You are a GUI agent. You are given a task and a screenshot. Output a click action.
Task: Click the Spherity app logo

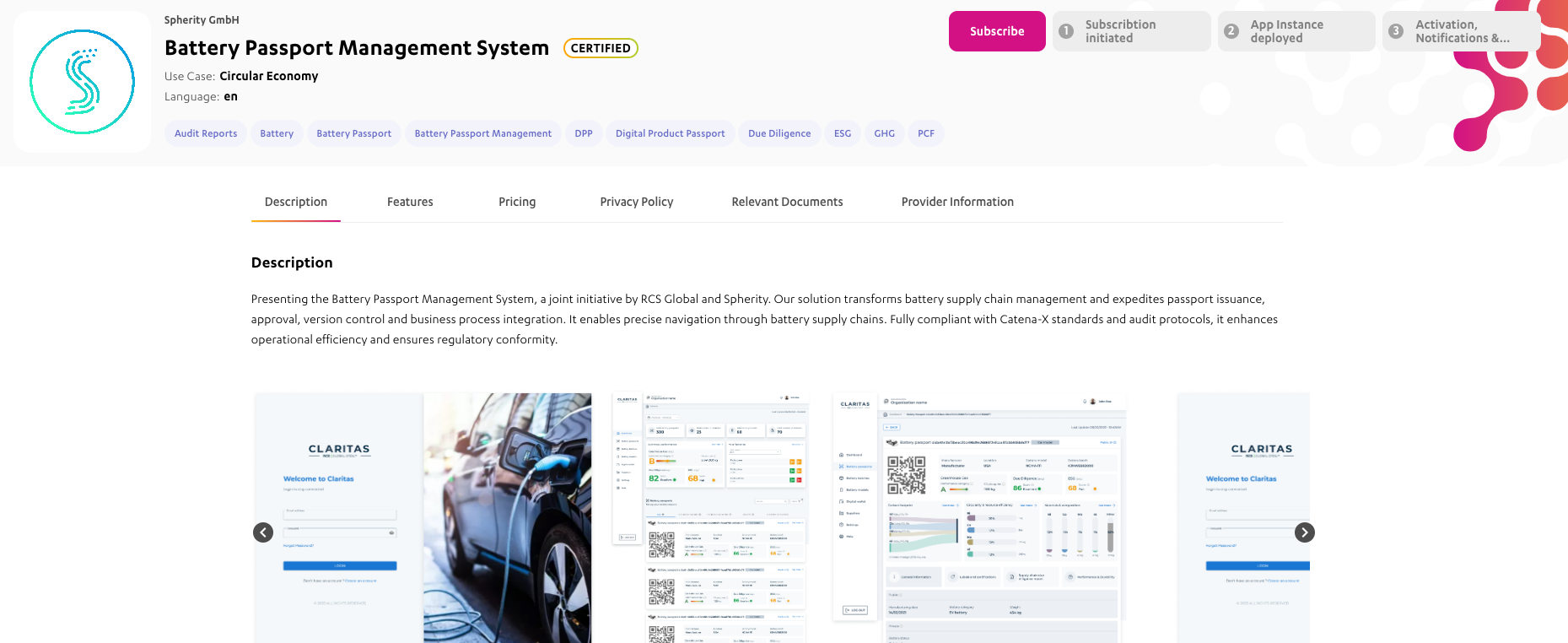[82, 82]
